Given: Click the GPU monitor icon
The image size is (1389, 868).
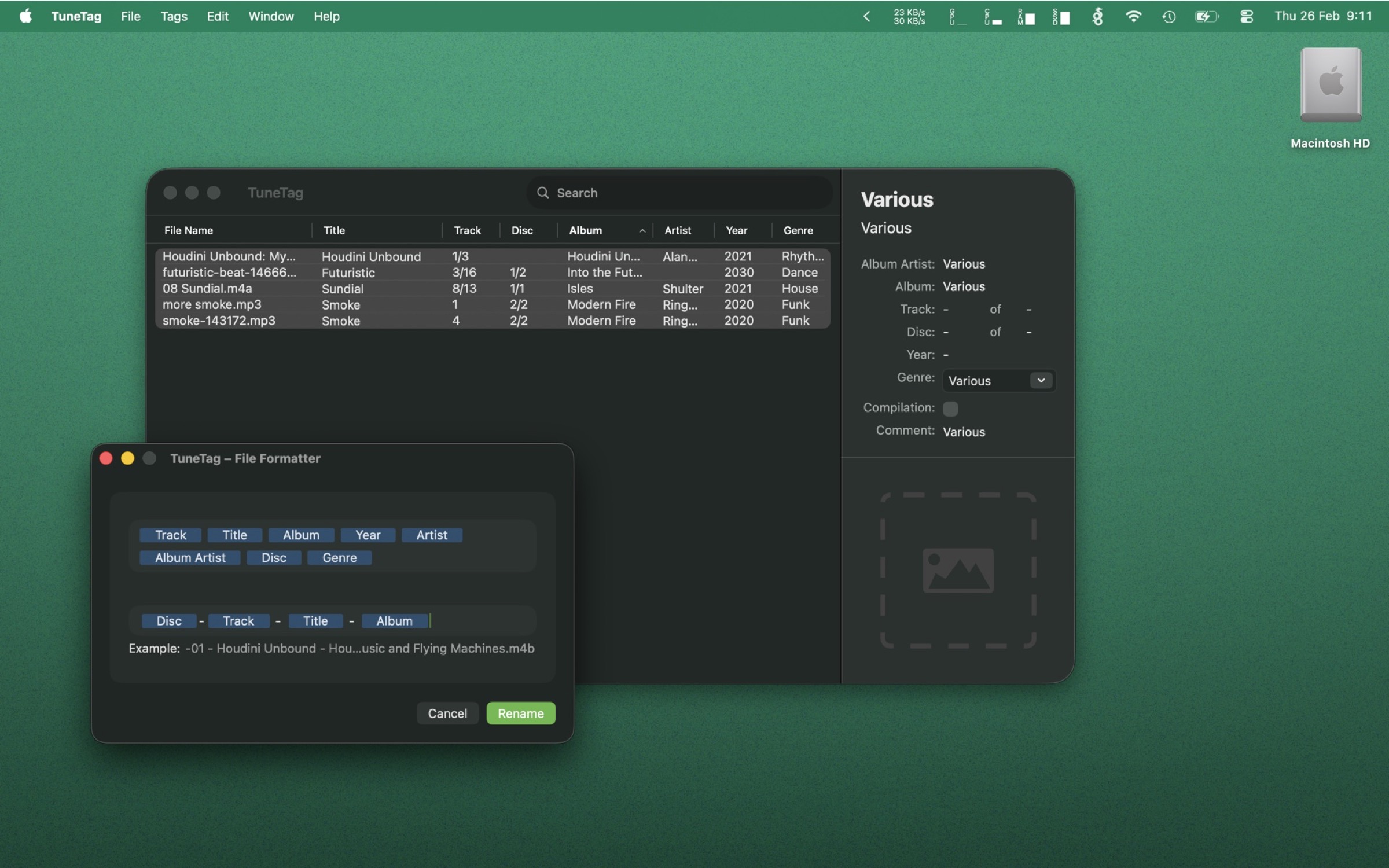Looking at the screenshot, I should (x=957, y=17).
